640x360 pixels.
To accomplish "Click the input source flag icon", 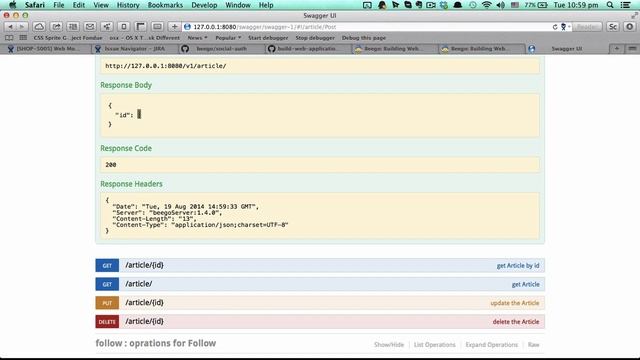I will point(515,5).
